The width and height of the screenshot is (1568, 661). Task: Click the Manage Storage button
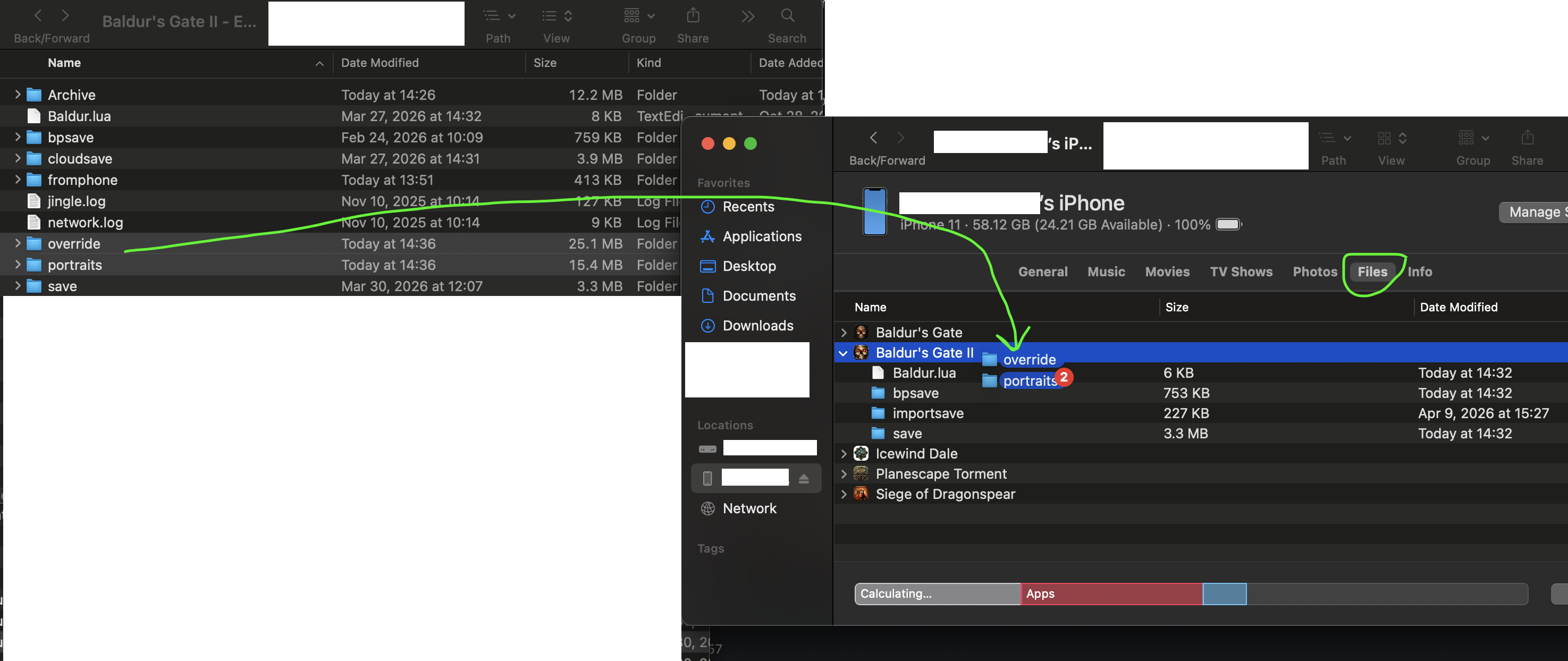click(x=1533, y=213)
